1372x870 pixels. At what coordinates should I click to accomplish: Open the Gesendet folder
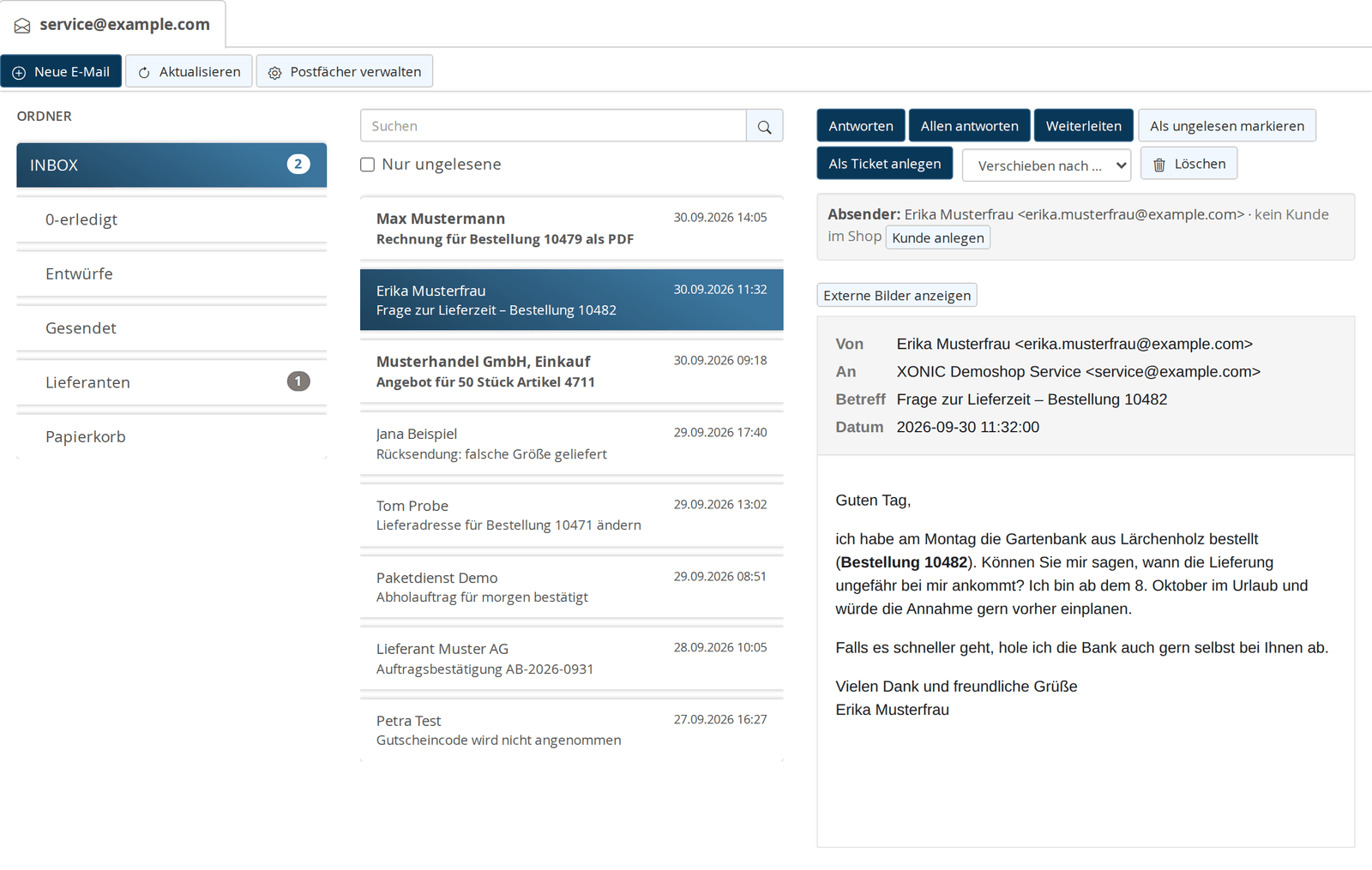click(171, 327)
